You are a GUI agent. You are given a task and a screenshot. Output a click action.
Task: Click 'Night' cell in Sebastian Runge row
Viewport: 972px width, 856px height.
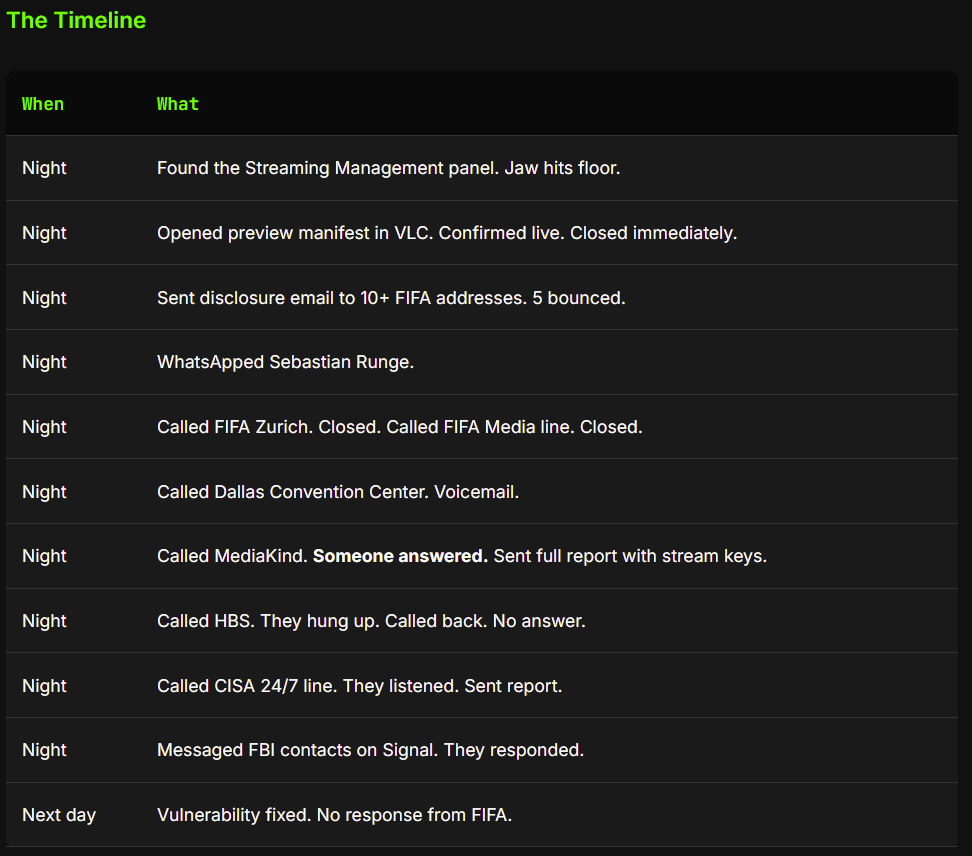click(x=44, y=362)
